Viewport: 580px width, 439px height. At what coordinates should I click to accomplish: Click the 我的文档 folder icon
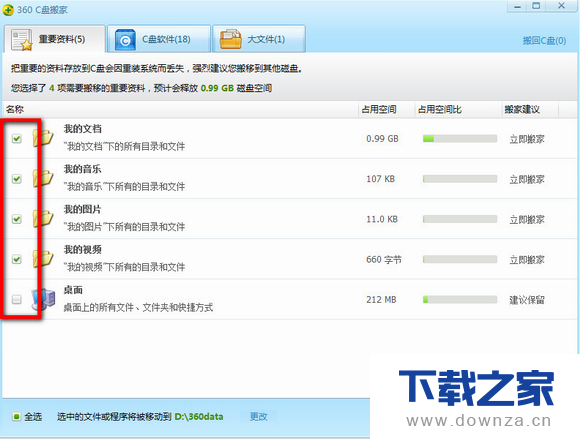(x=44, y=138)
